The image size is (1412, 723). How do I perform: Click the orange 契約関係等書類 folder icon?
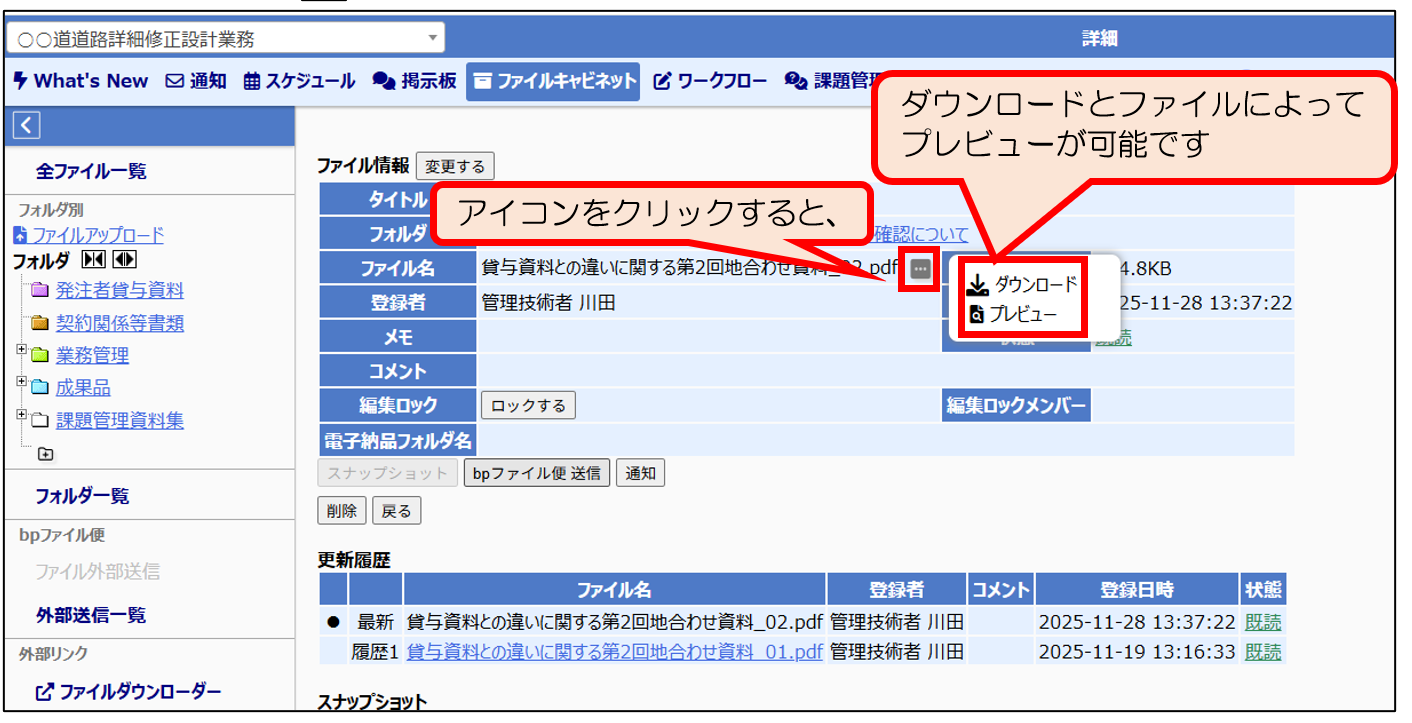click(39, 323)
